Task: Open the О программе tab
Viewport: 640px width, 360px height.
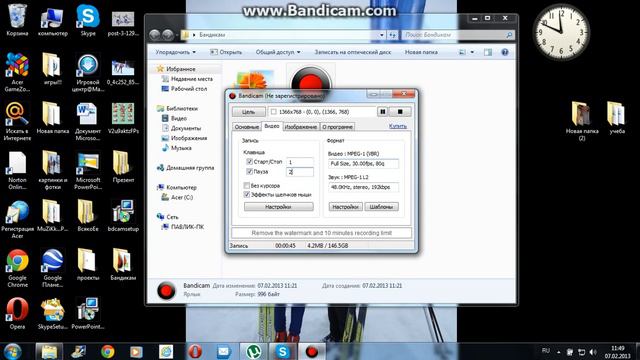Action: click(x=337, y=127)
